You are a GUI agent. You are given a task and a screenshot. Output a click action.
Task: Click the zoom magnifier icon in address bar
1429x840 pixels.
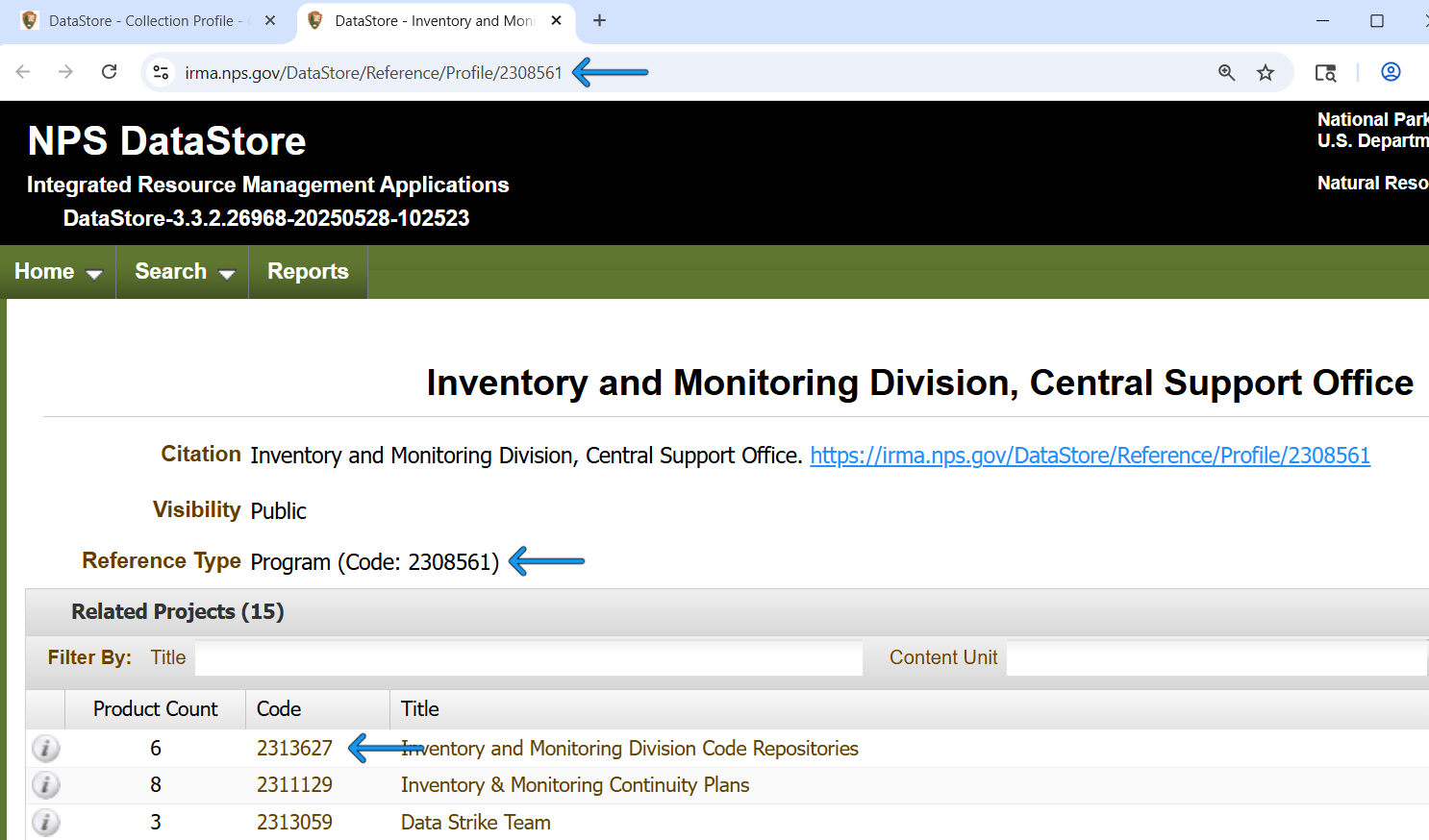(x=1226, y=72)
